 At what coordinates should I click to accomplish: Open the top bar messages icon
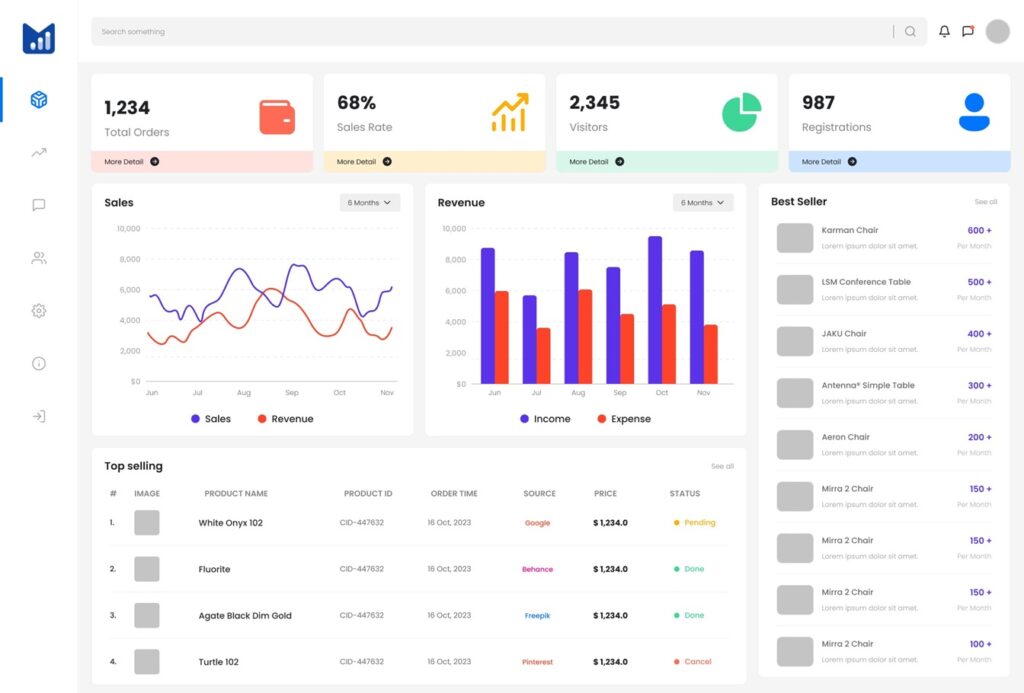point(968,32)
